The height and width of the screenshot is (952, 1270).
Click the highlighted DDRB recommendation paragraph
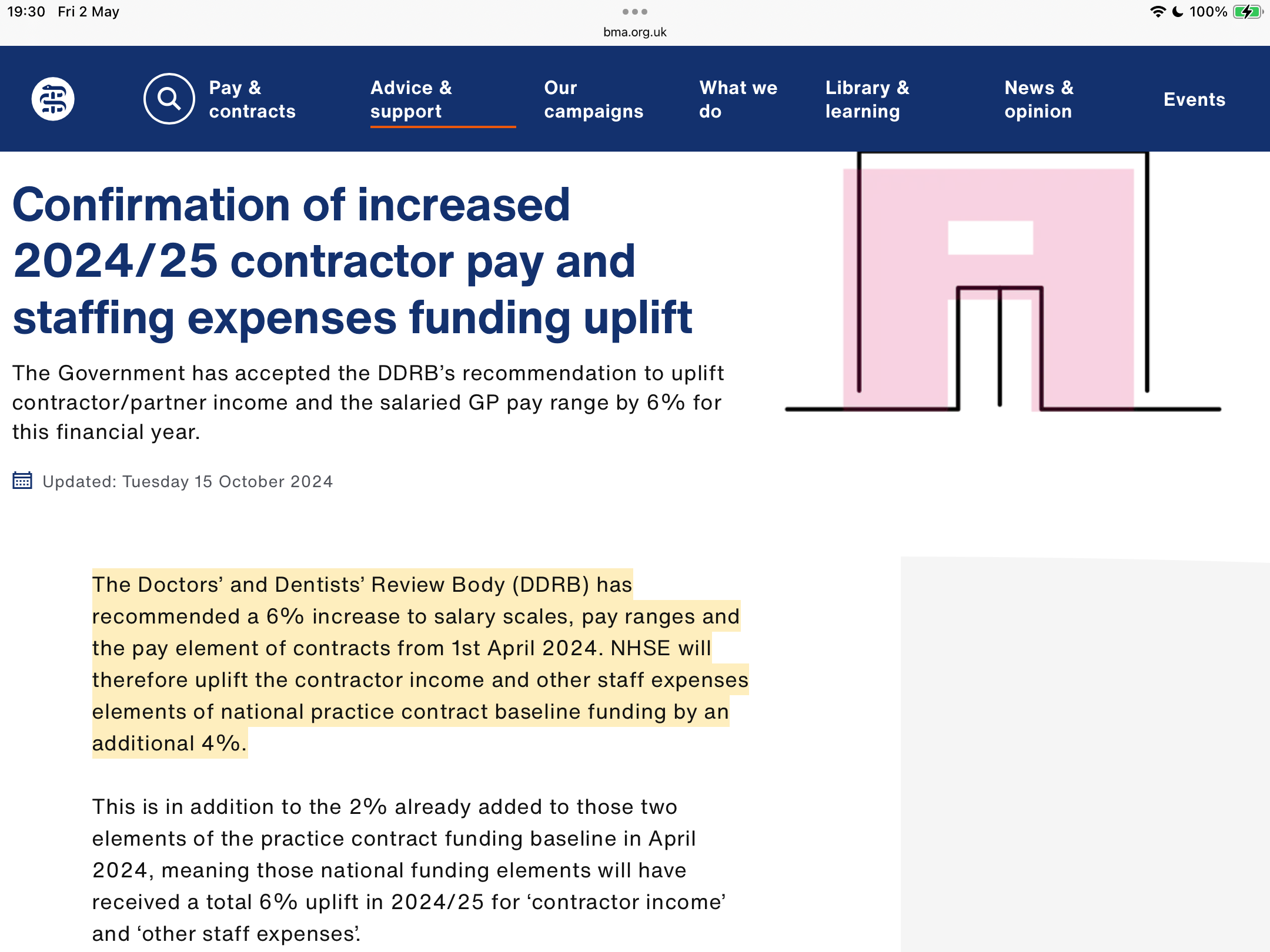click(x=420, y=663)
